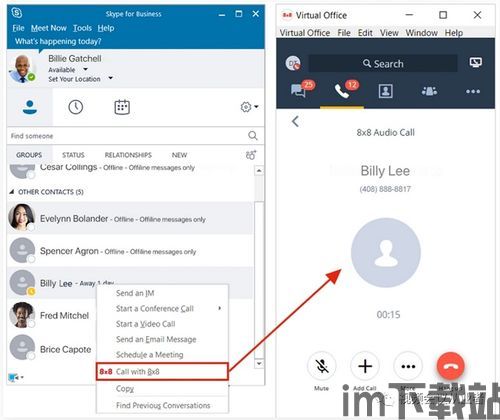Switch to the STATUS tab

[73, 155]
